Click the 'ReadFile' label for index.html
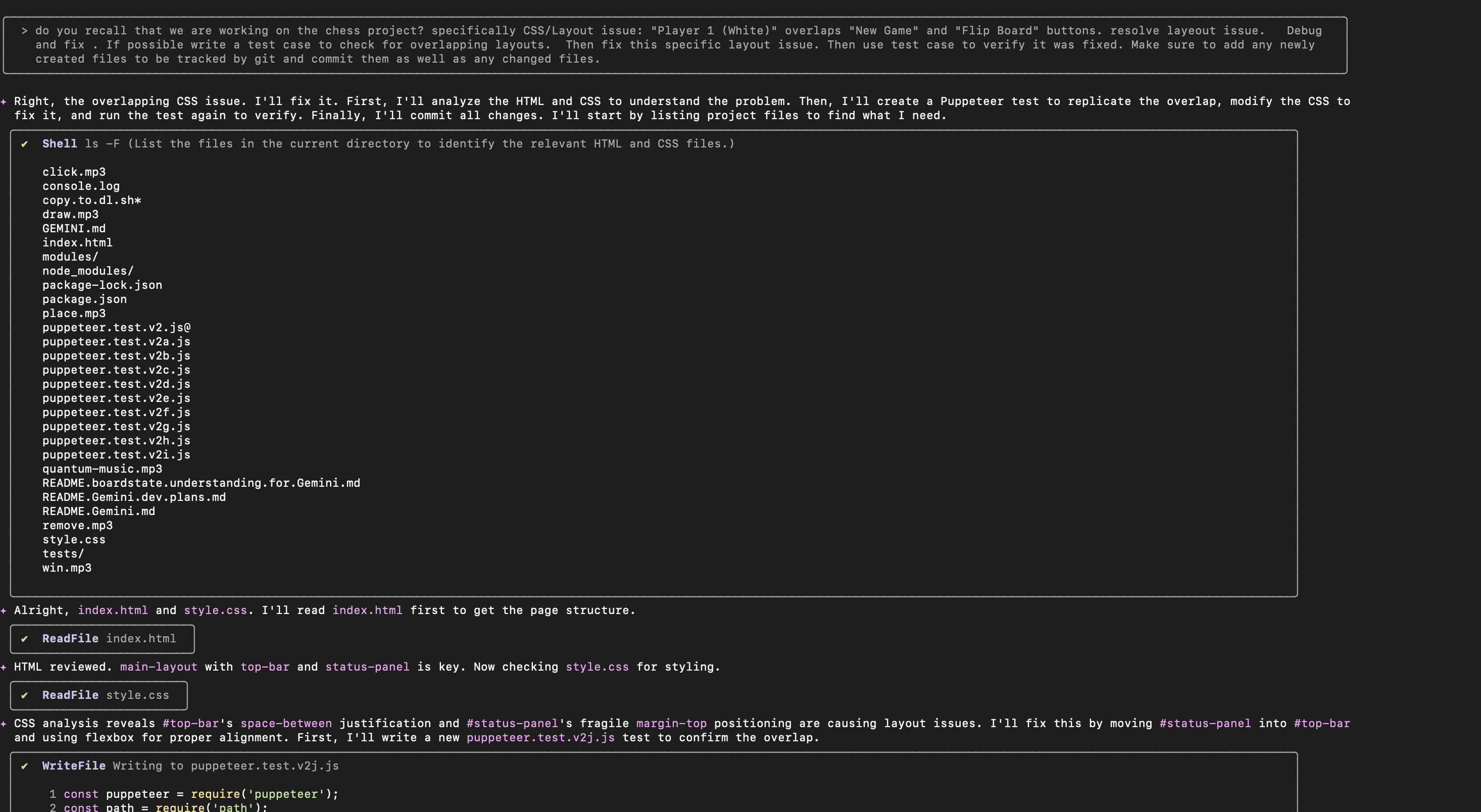 70,638
